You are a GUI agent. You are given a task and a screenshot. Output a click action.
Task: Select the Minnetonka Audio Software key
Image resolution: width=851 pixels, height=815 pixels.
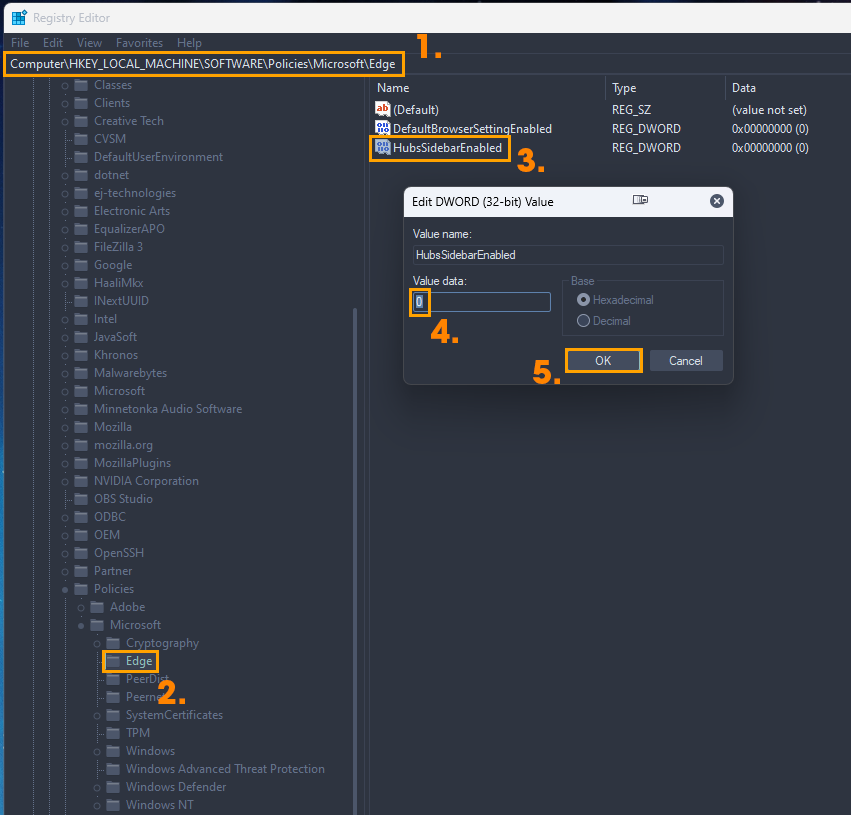168,409
